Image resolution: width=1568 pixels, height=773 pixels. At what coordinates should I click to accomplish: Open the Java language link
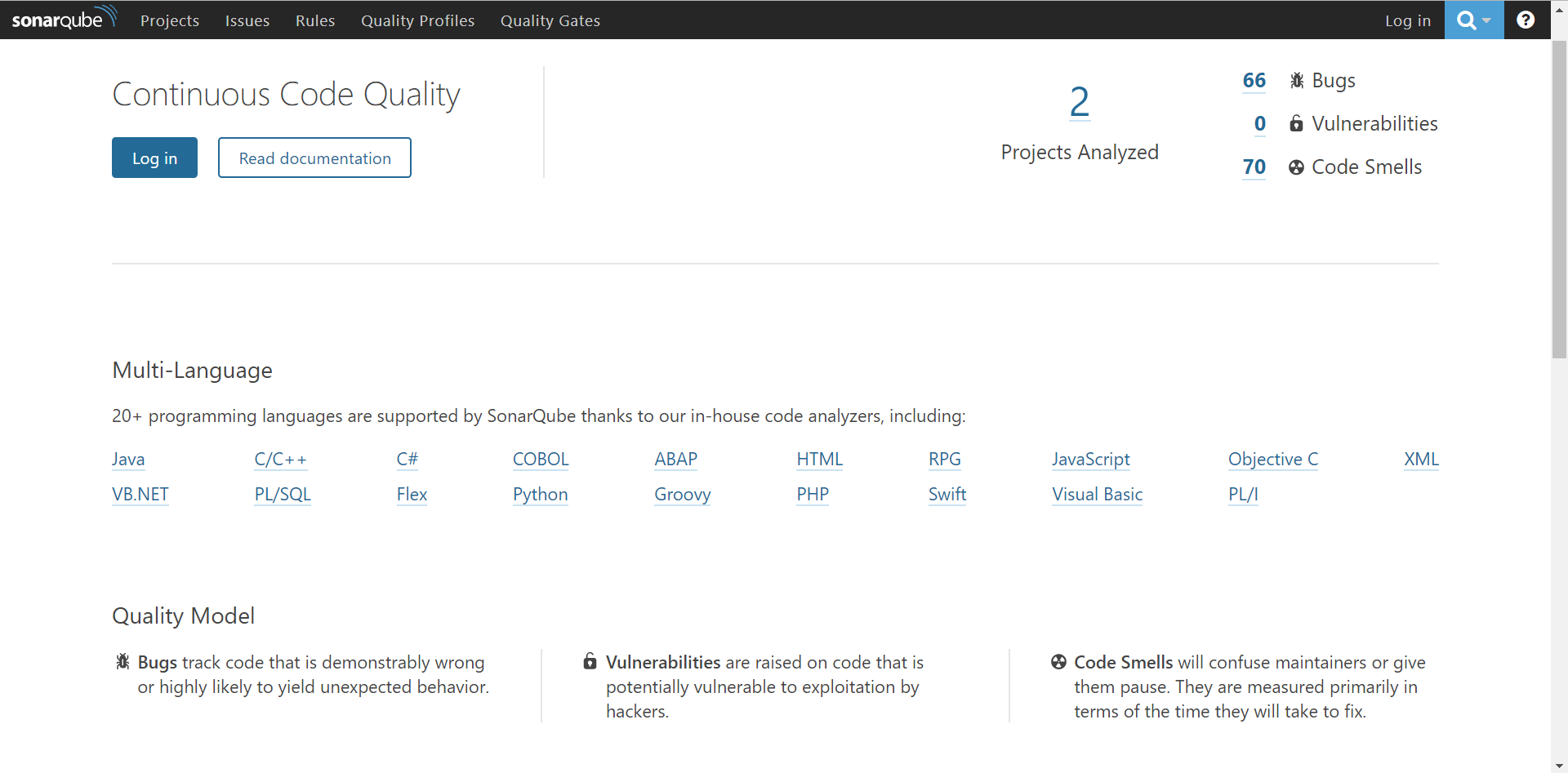pyautogui.click(x=128, y=460)
